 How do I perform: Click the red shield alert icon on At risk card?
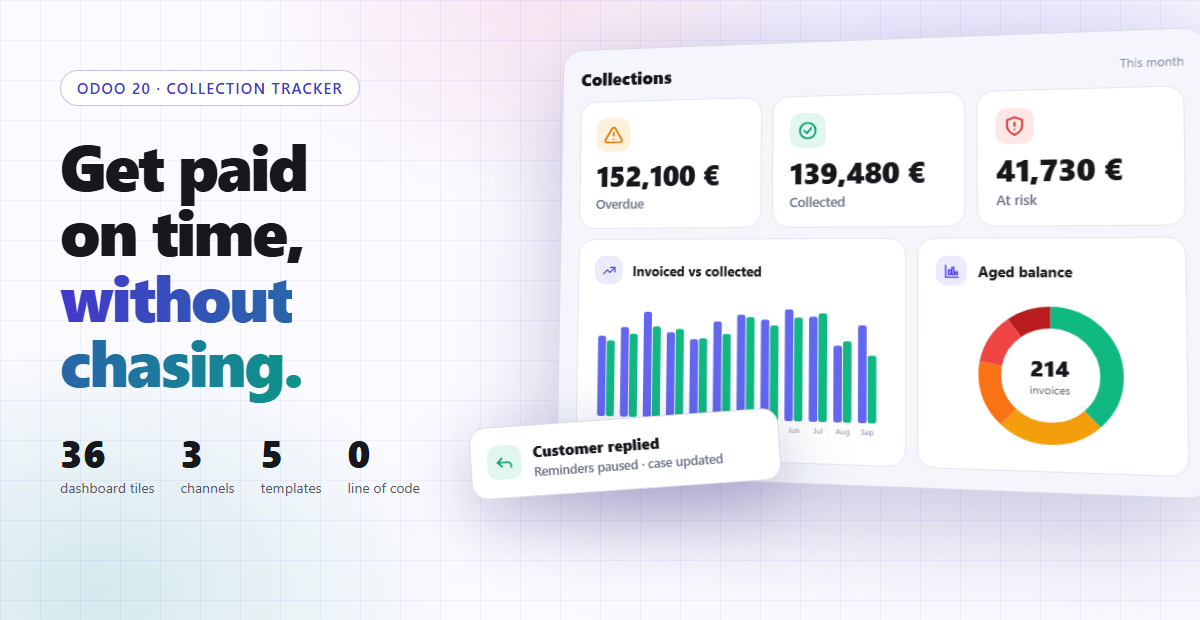pos(1014,126)
